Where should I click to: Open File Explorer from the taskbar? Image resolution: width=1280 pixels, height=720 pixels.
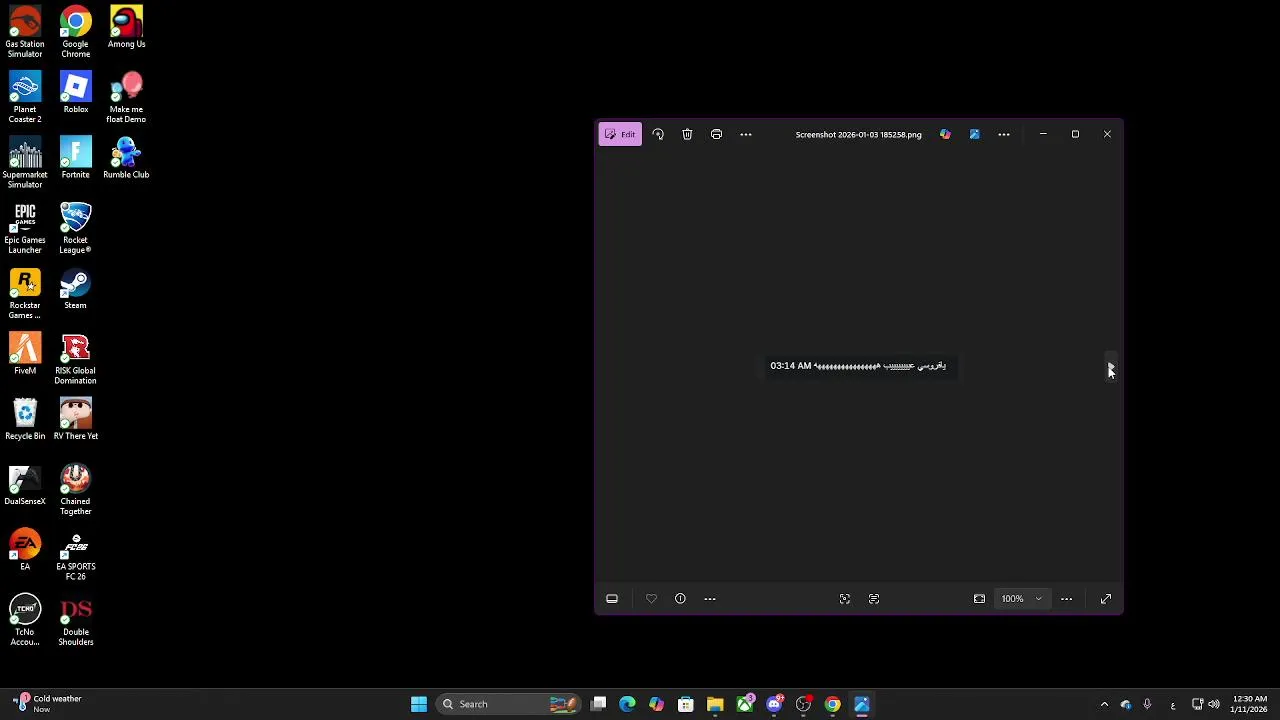click(715, 704)
